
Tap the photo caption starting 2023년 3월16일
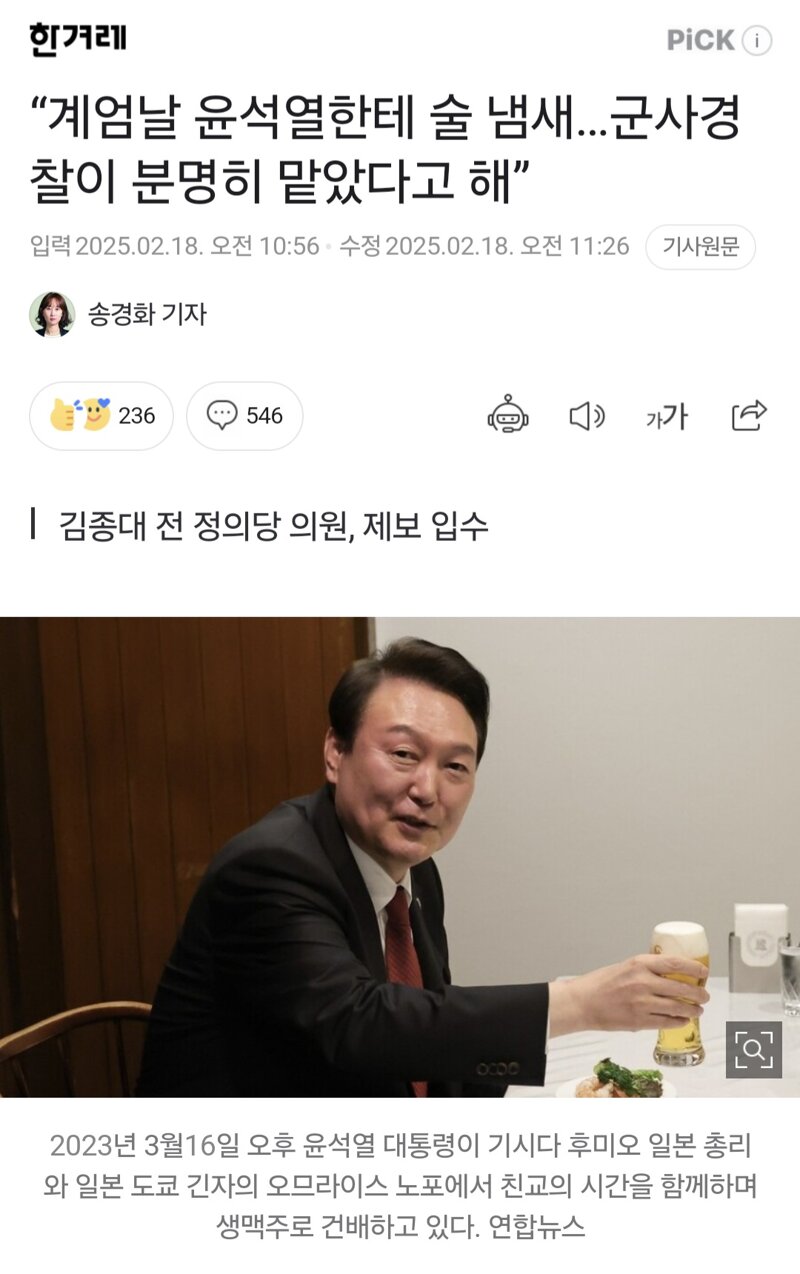[x=400, y=1186]
